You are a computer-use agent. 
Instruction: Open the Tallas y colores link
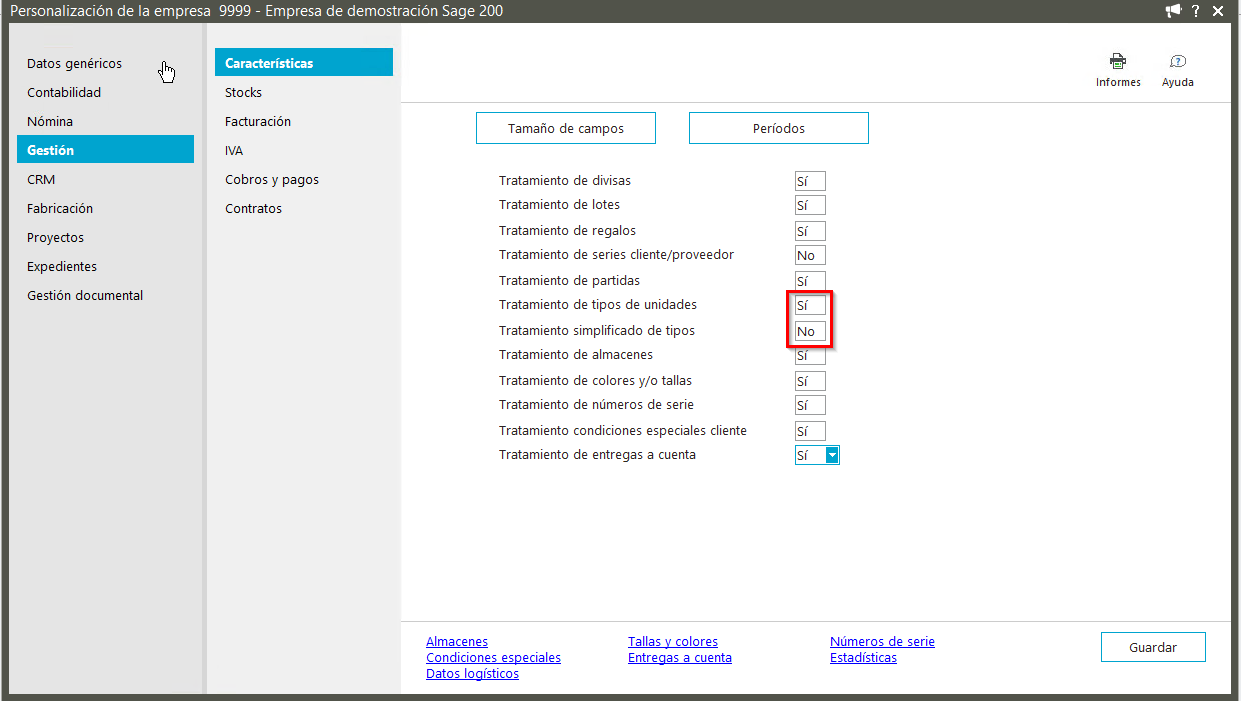coord(672,642)
